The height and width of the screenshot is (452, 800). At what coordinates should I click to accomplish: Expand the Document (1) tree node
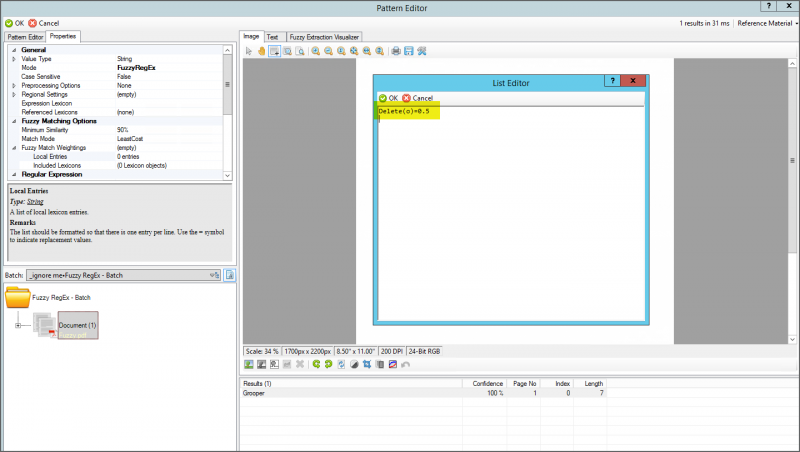[x=18, y=325]
